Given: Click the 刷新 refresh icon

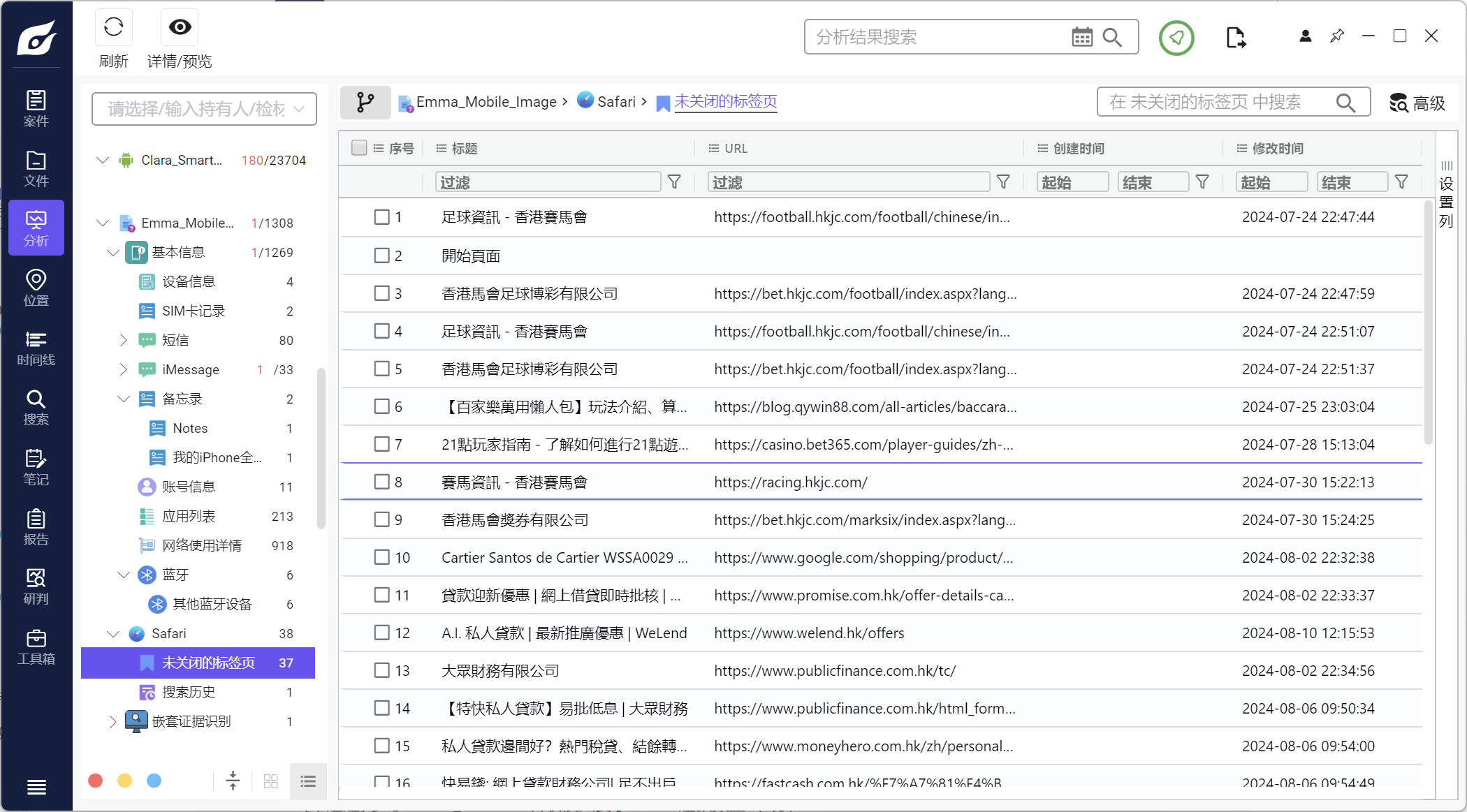Looking at the screenshot, I should [x=113, y=28].
